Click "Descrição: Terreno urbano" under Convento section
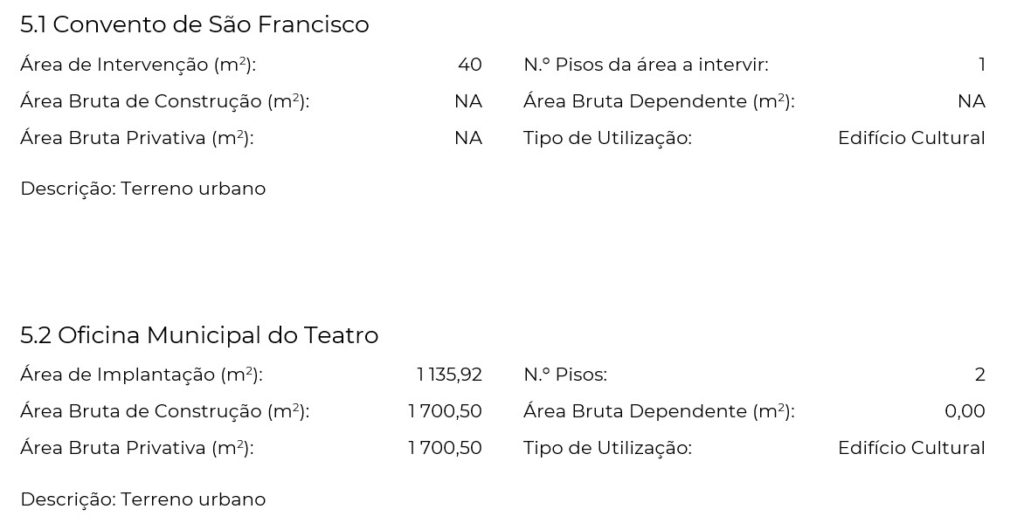 tap(143, 188)
